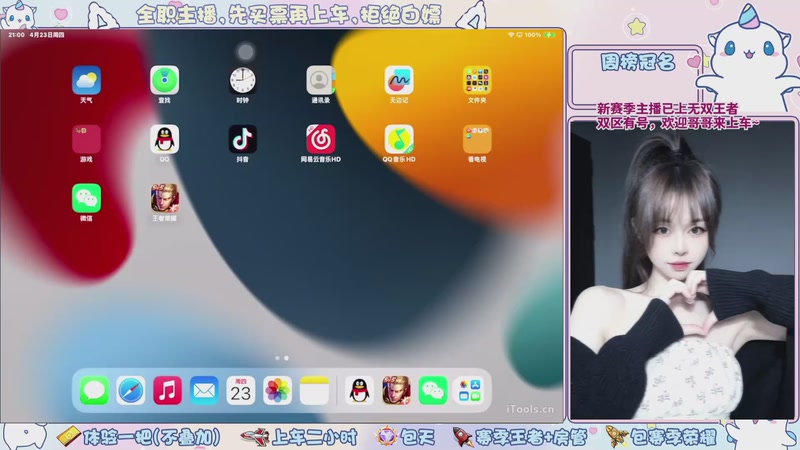Open App Library in the dock
Viewport: 800px width, 450px height.
click(x=469, y=391)
